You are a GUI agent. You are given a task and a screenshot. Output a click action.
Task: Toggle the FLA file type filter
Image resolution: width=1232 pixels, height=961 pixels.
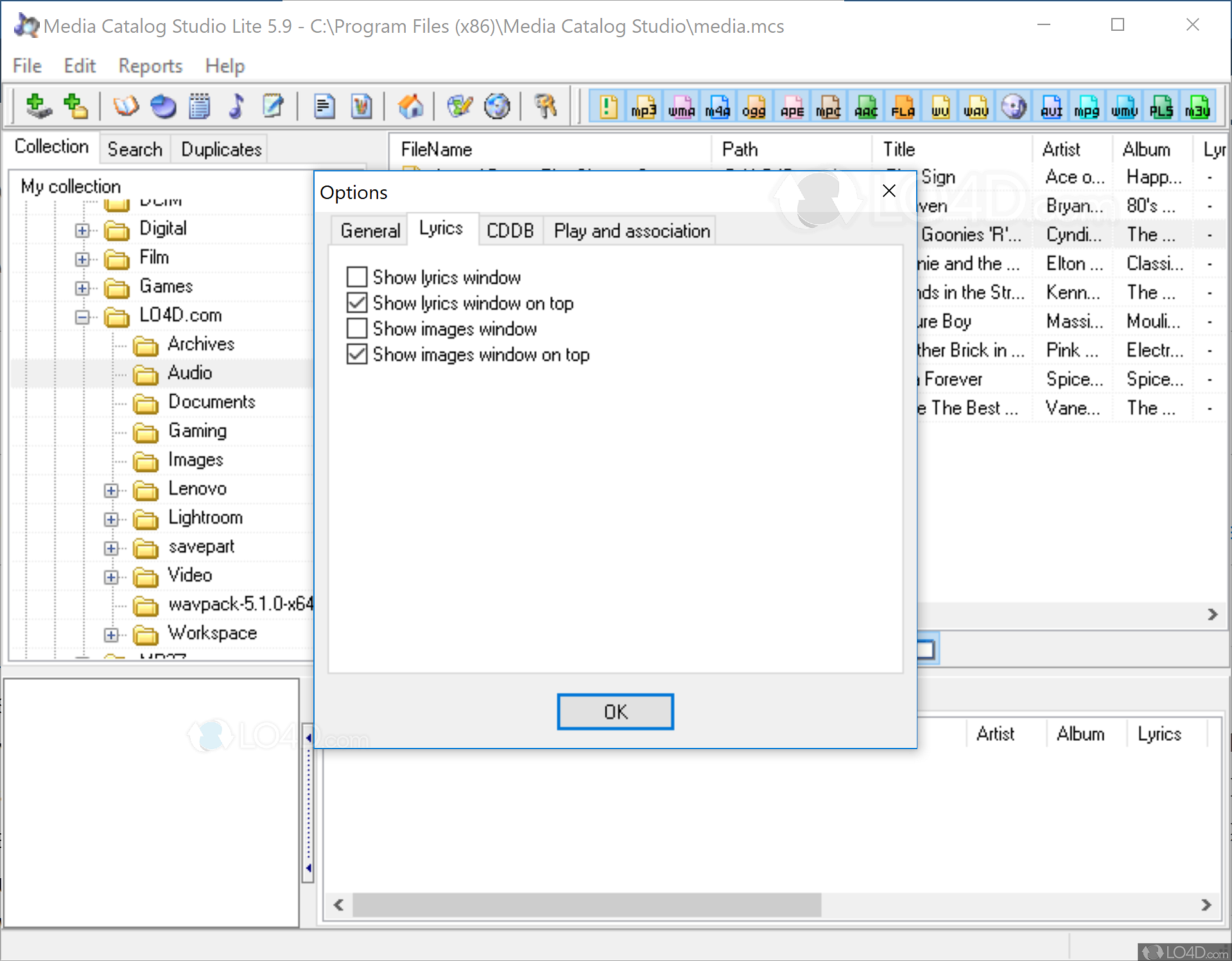903,107
